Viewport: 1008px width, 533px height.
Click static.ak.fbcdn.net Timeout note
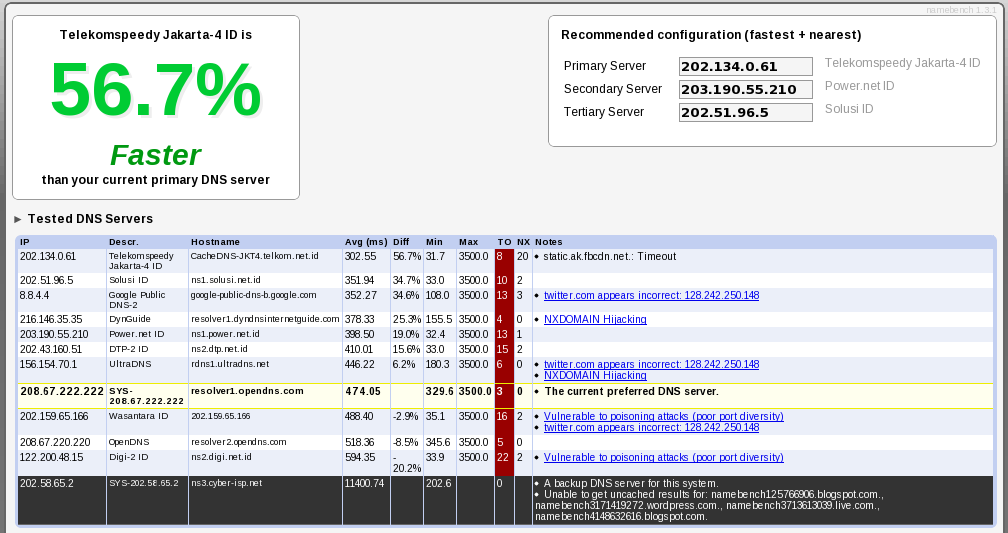pos(609,257)
